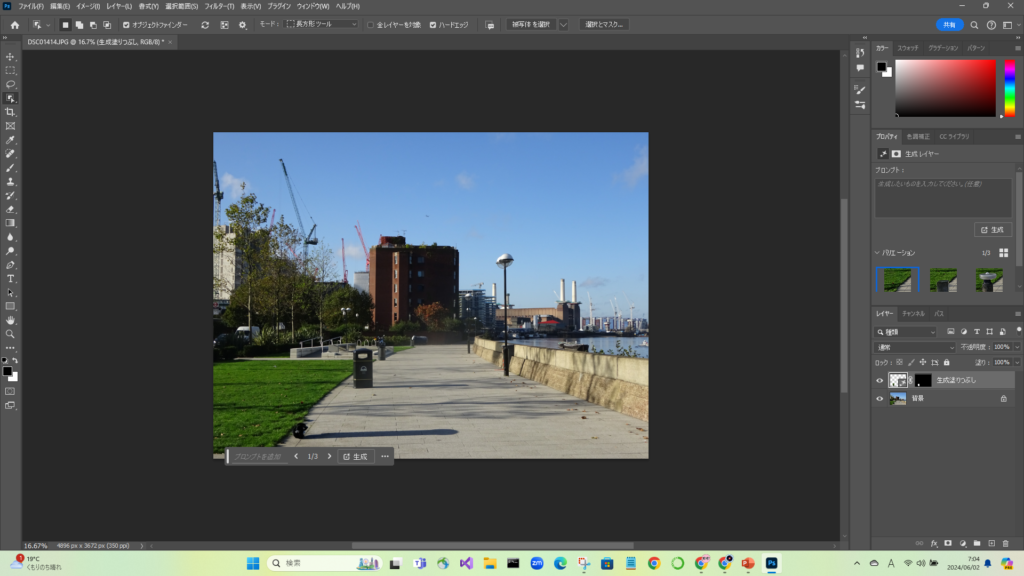This screenshot has height=576, width=1024.
Task: Select the Lasso tool
Action: [10, 85]
